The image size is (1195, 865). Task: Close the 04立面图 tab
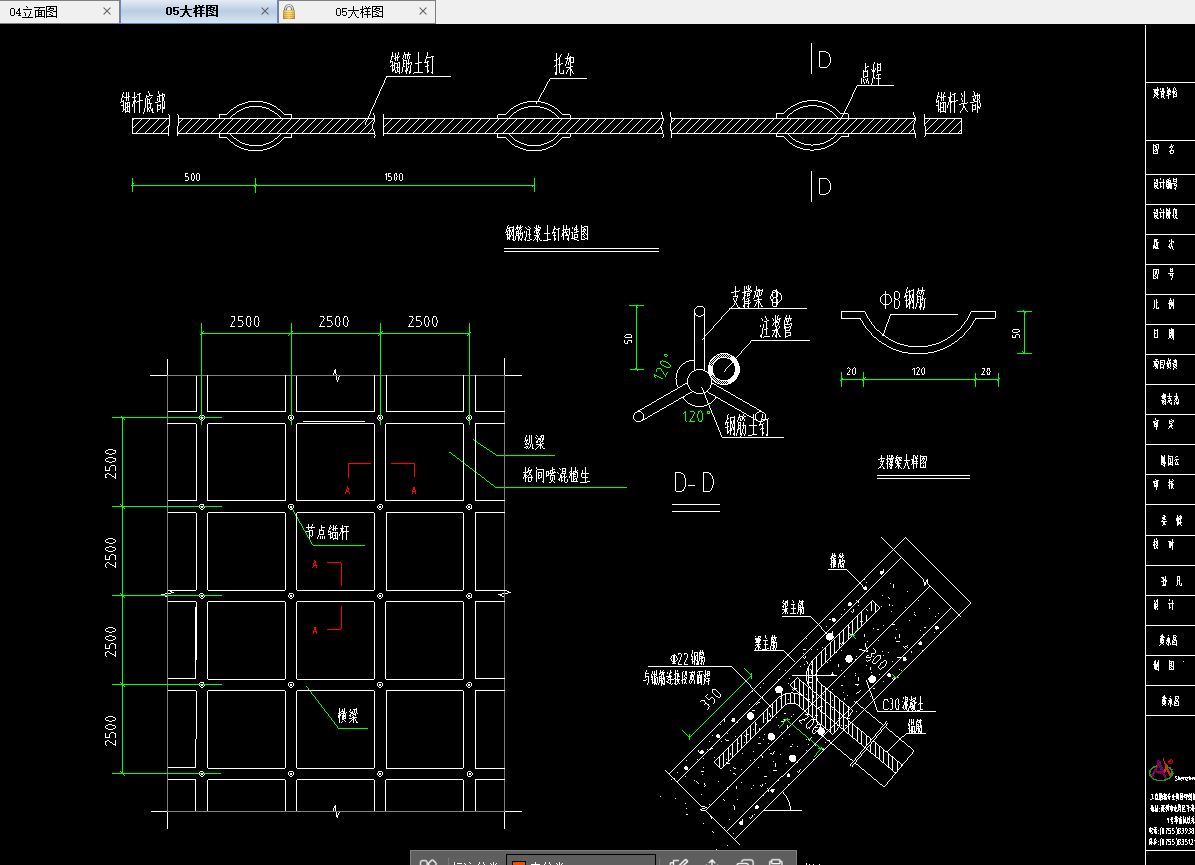(x=107, y=11)
